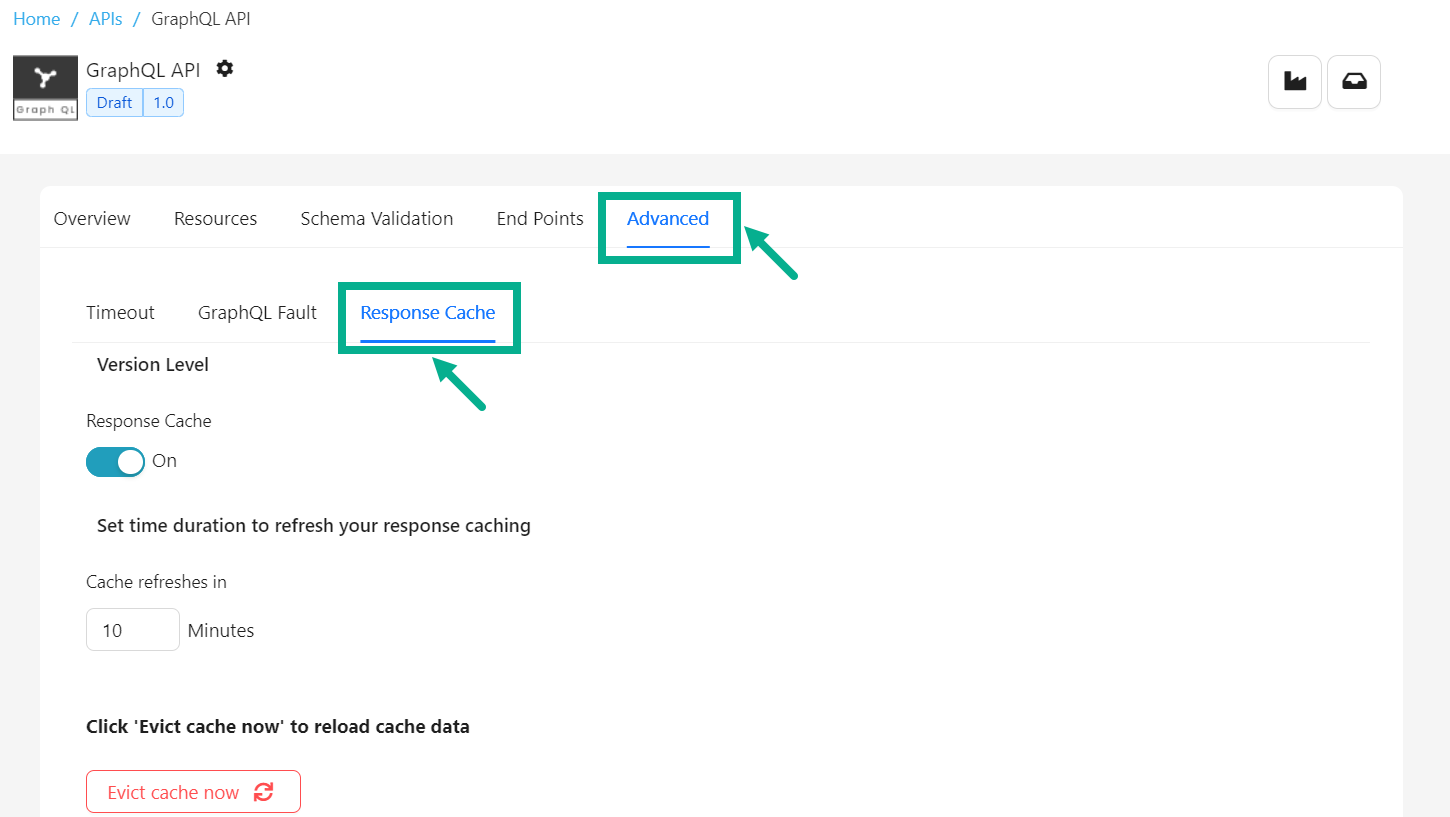
Task: Switch to the GraphQL Fault sub-tab
Action: coord(257,313)
